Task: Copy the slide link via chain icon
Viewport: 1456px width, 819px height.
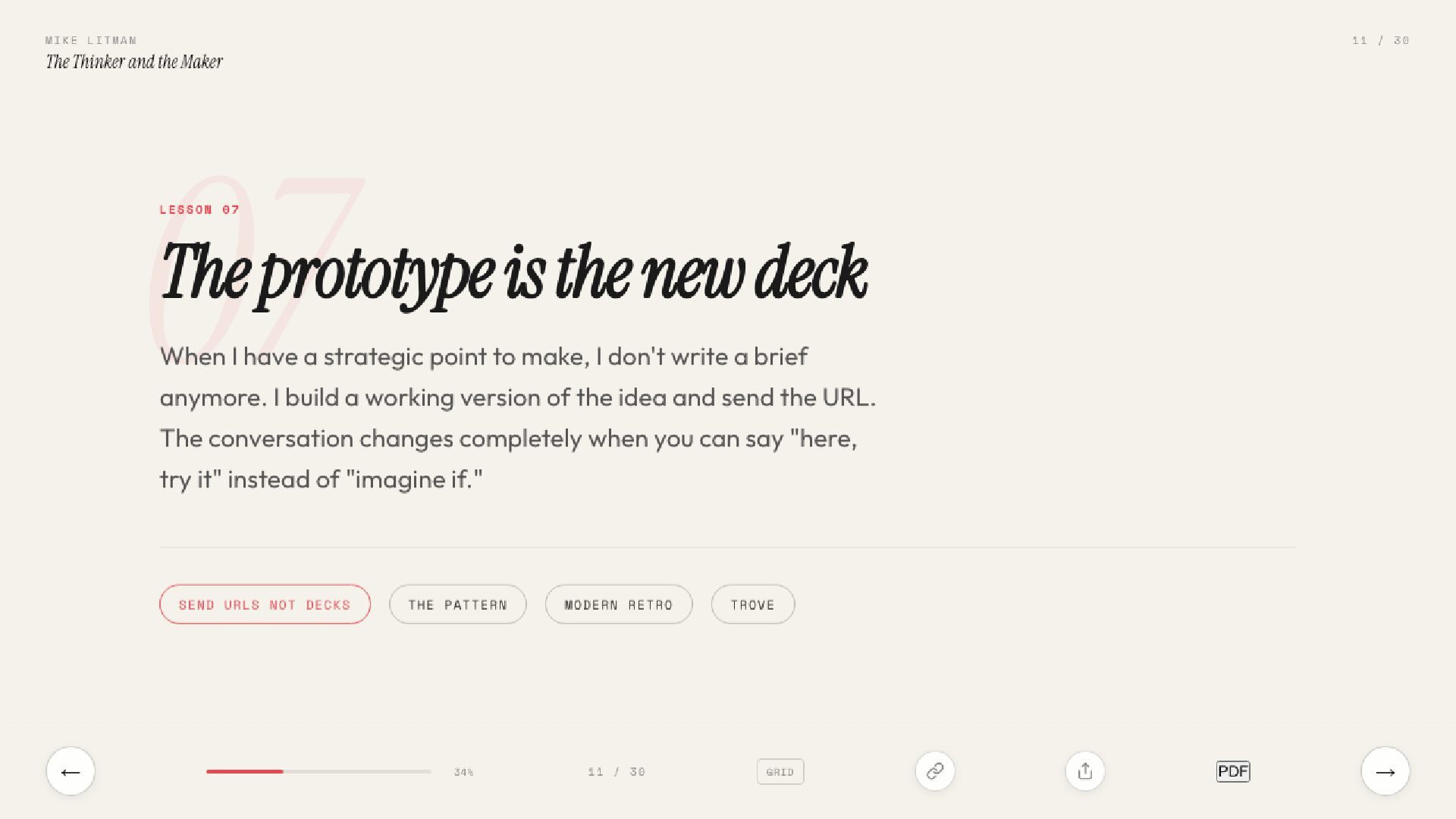Action: pos(935,771)
